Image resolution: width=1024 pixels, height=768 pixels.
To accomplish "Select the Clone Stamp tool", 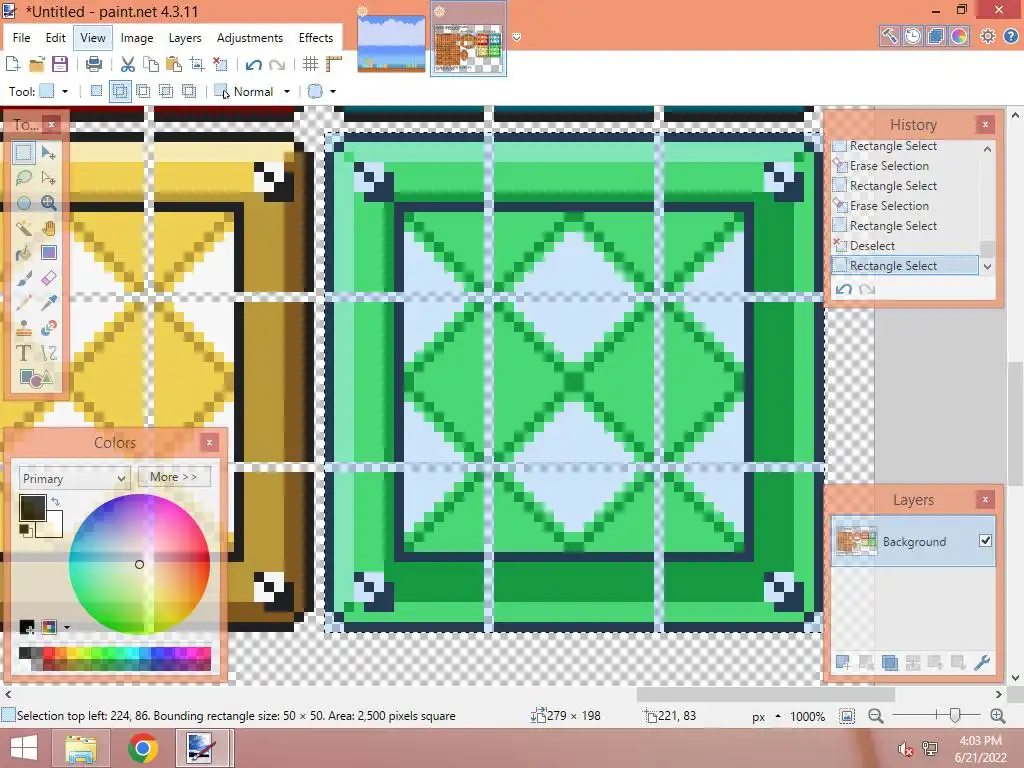I will (24, 328).
